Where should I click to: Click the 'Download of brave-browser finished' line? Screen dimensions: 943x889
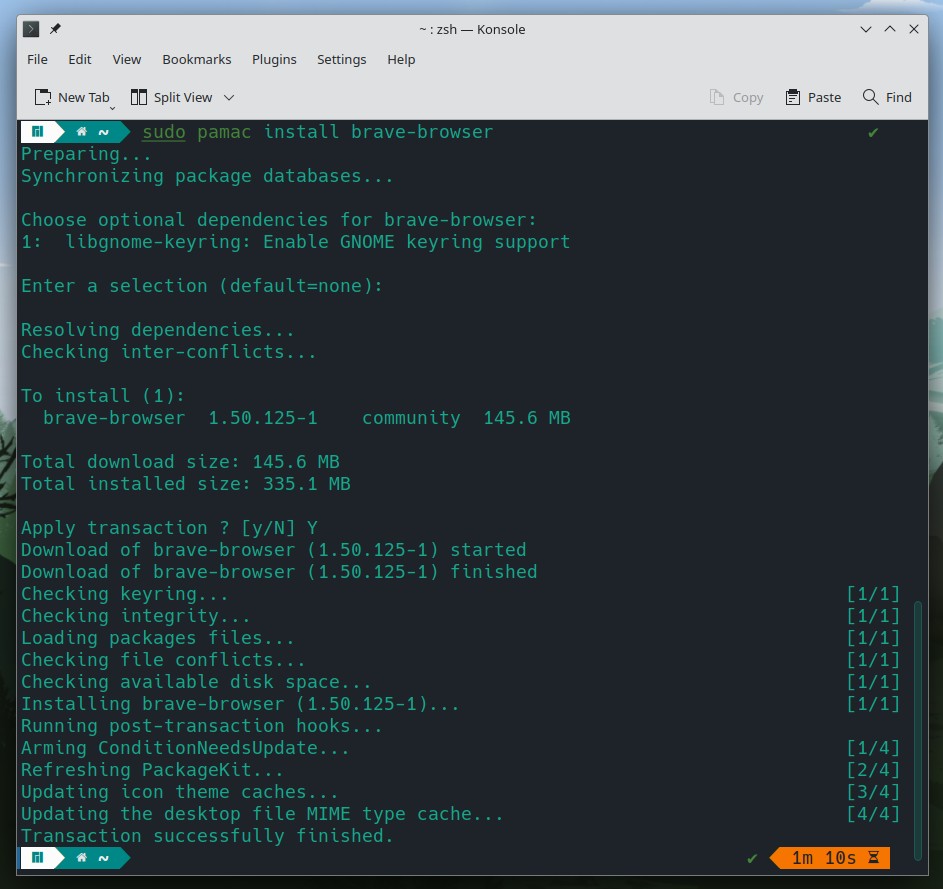[279, 571]
